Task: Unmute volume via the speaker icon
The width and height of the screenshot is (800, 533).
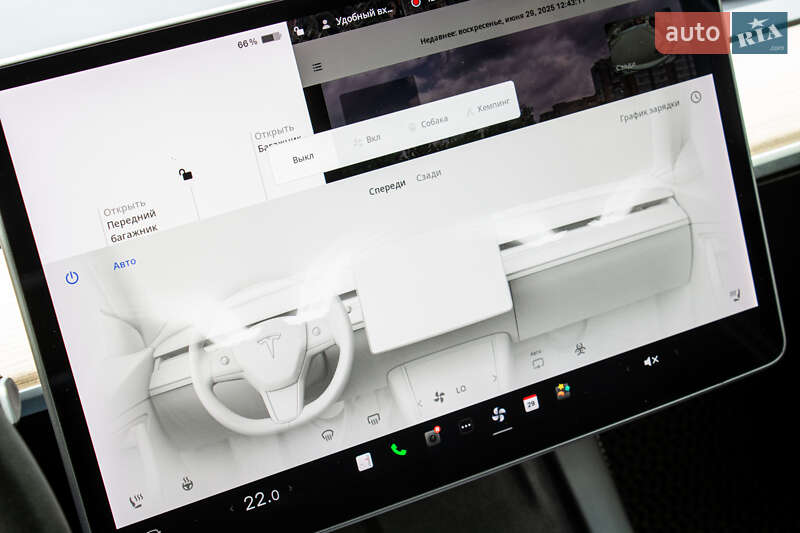Action: click(x=650, y=361)
